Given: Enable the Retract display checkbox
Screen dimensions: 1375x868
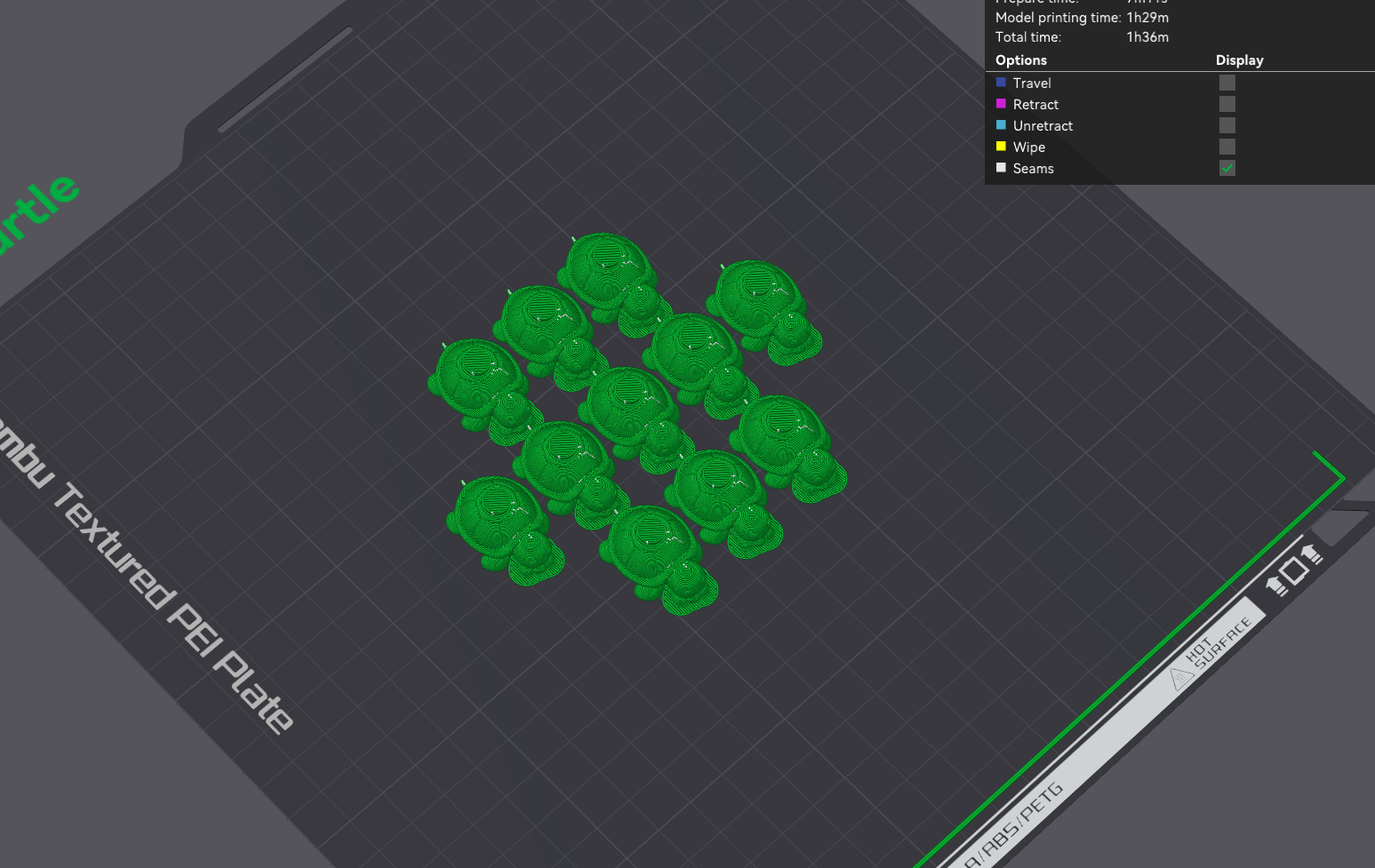Looking at the screenshot, I should pyautogui.click(x=1227, y=104).
